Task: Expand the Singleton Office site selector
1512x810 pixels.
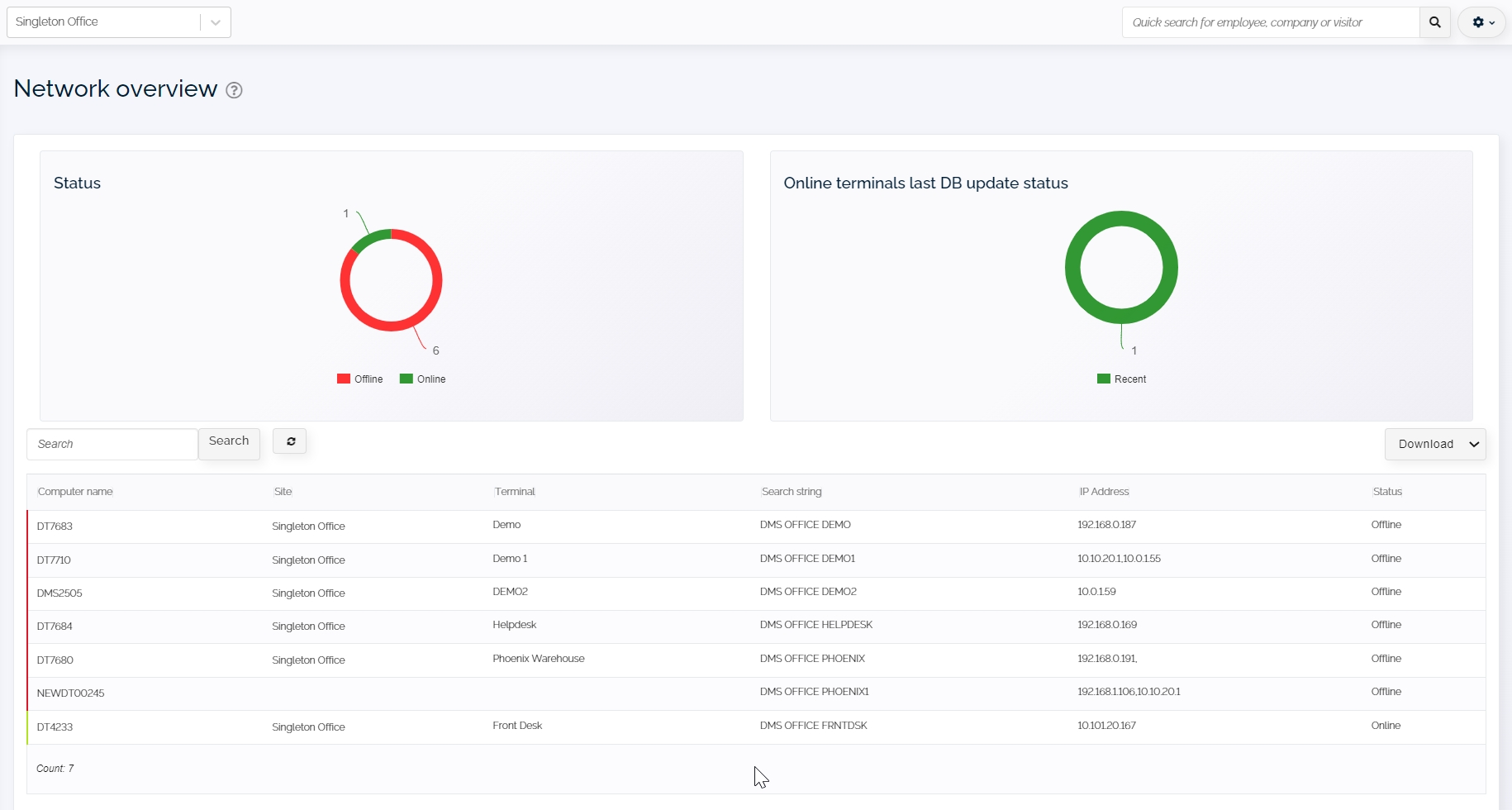Action: 215,21
